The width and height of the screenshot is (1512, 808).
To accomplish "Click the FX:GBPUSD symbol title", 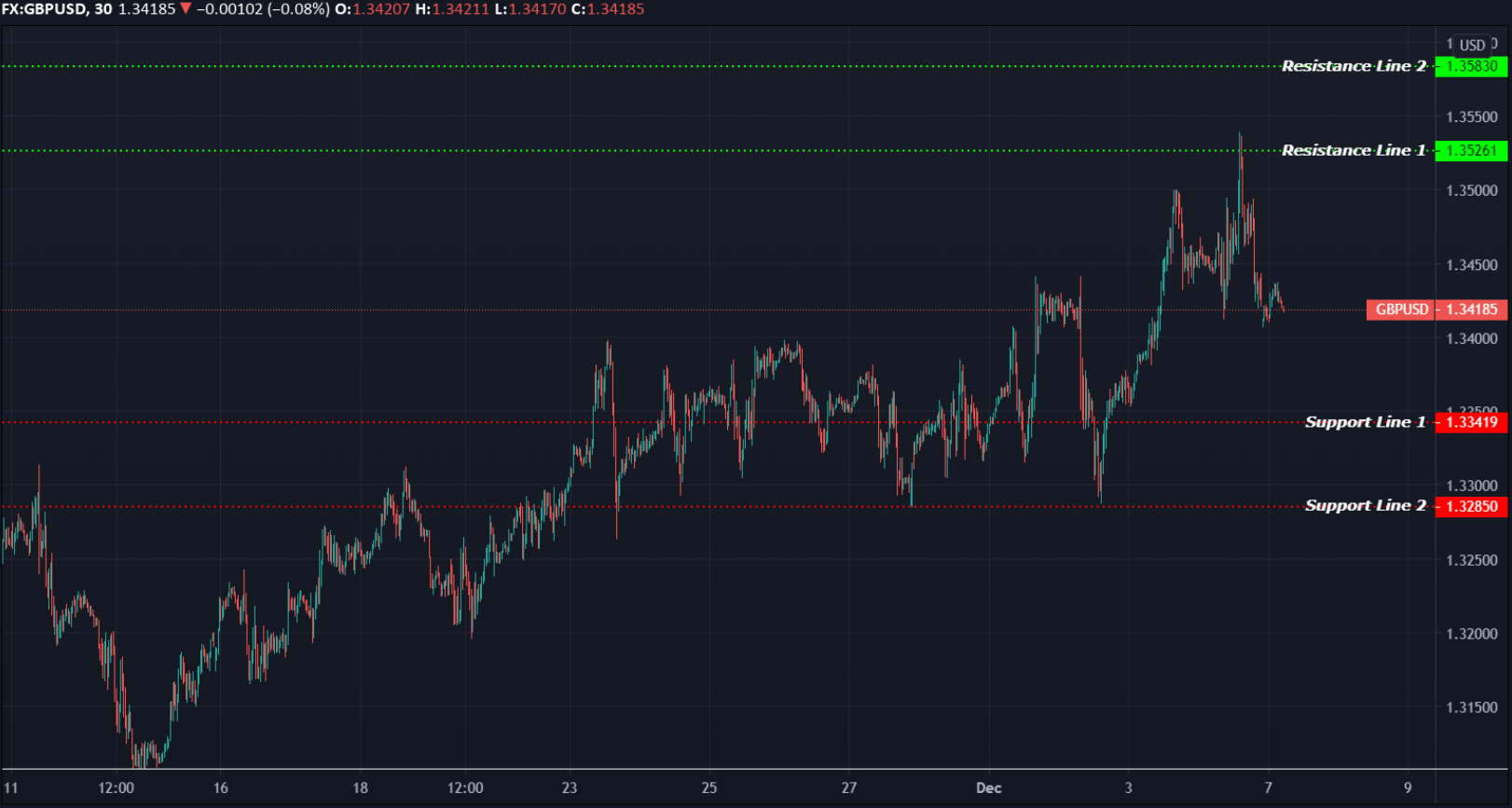I will [44, 9].
